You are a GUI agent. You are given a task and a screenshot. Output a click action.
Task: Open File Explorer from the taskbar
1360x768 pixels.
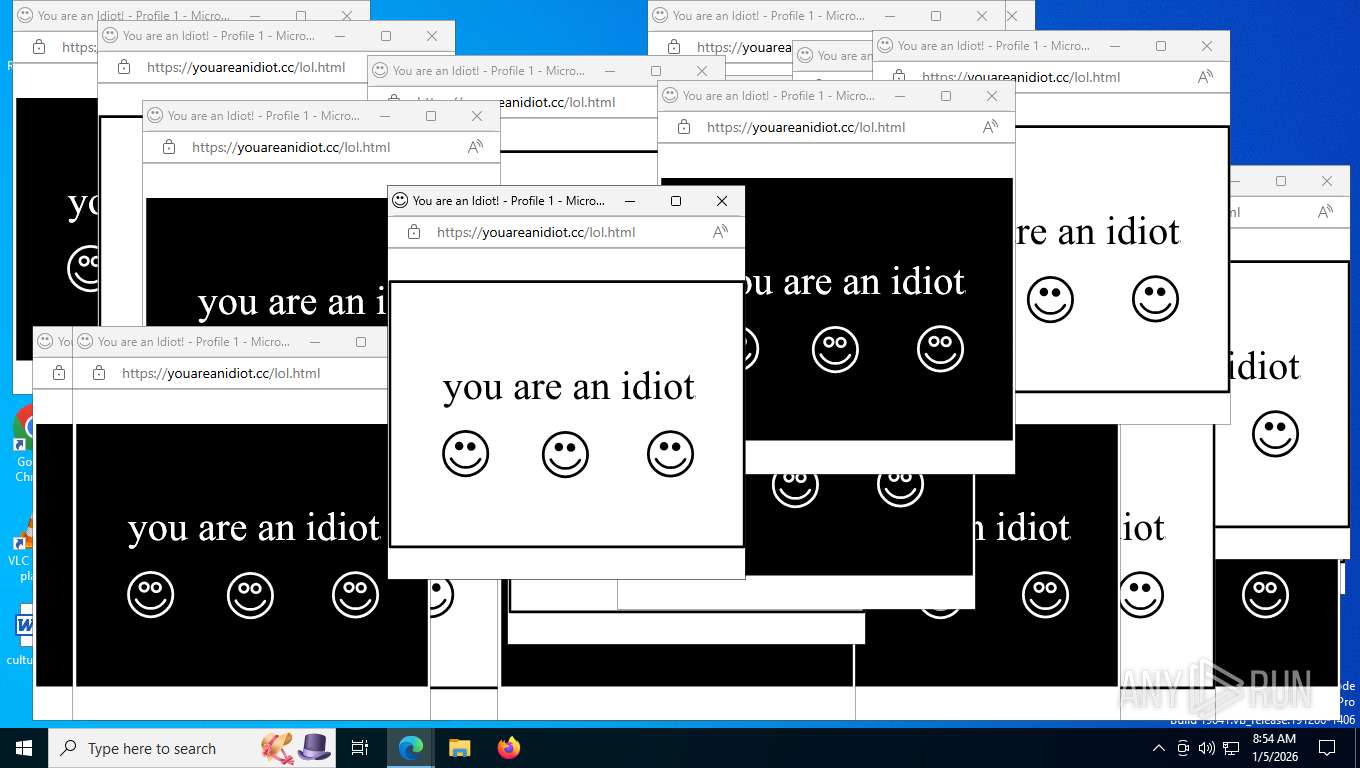pyautogui.click(x=459, y=748)
